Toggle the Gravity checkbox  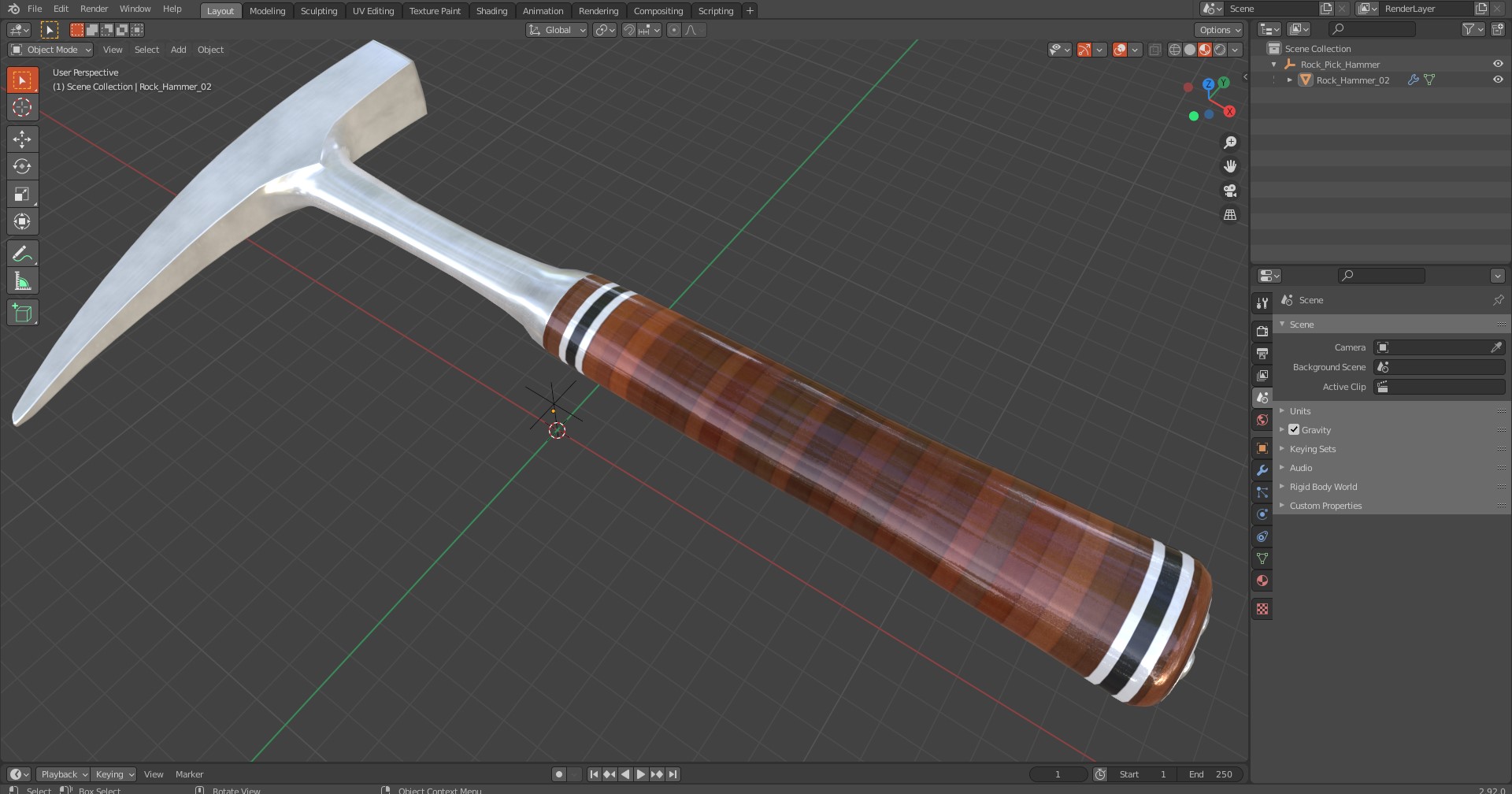(x=1294, y=430)
